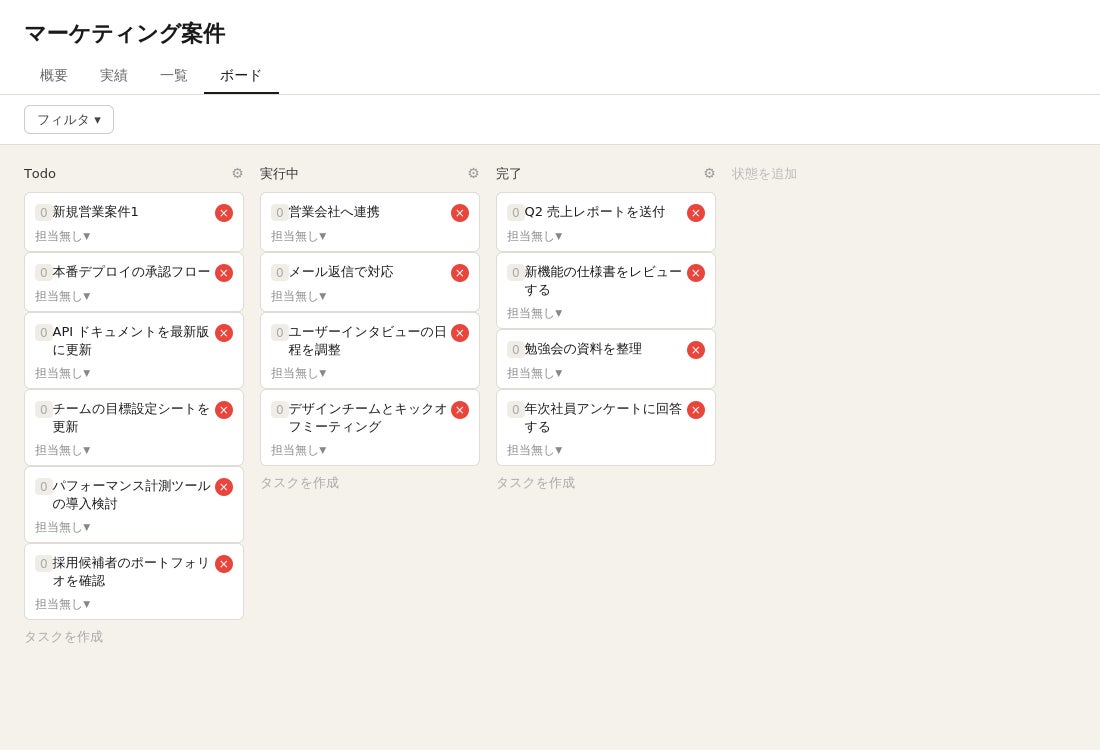Remove 採用候補者のポートフォリオを確認 card
The width and height of the screenshot is (1100, 750).
tap(224, 564)
